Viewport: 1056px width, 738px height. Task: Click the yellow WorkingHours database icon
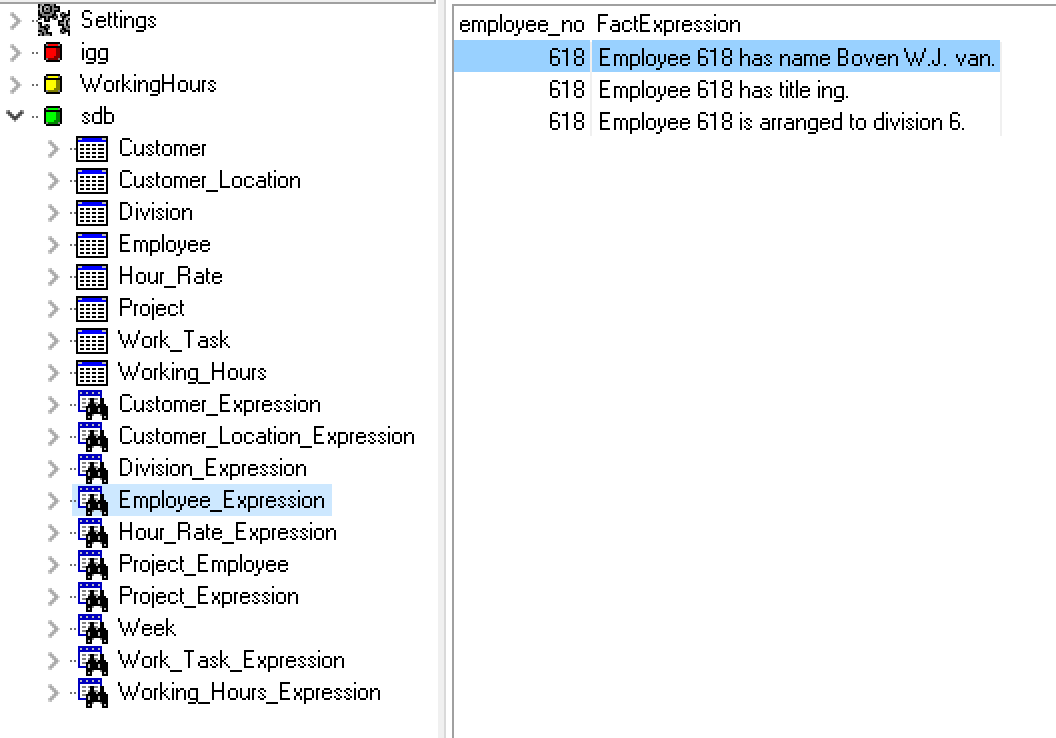53,84
